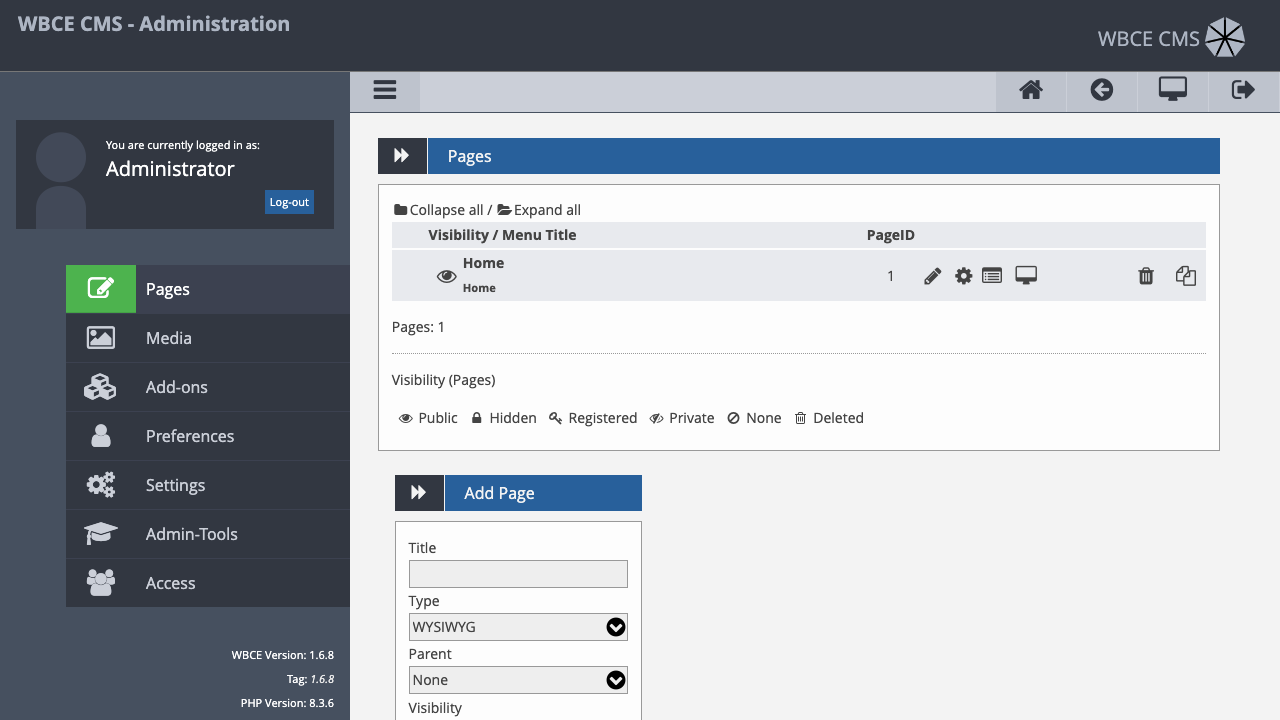
Task: Collapse all pages in the tree
Action: [x=438, y=210]
